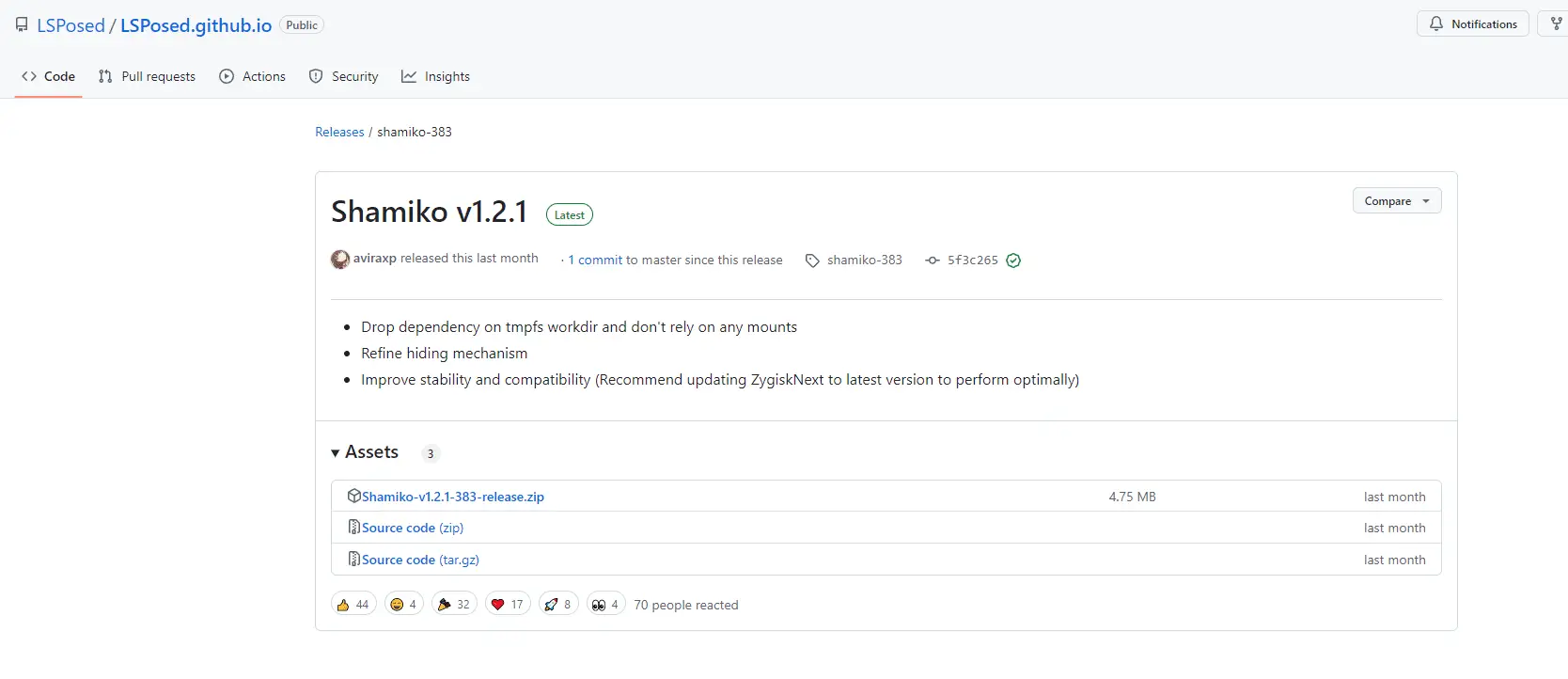
Task: Click the file icon for Source code (zip)
Action: click(x=354, y=527)
